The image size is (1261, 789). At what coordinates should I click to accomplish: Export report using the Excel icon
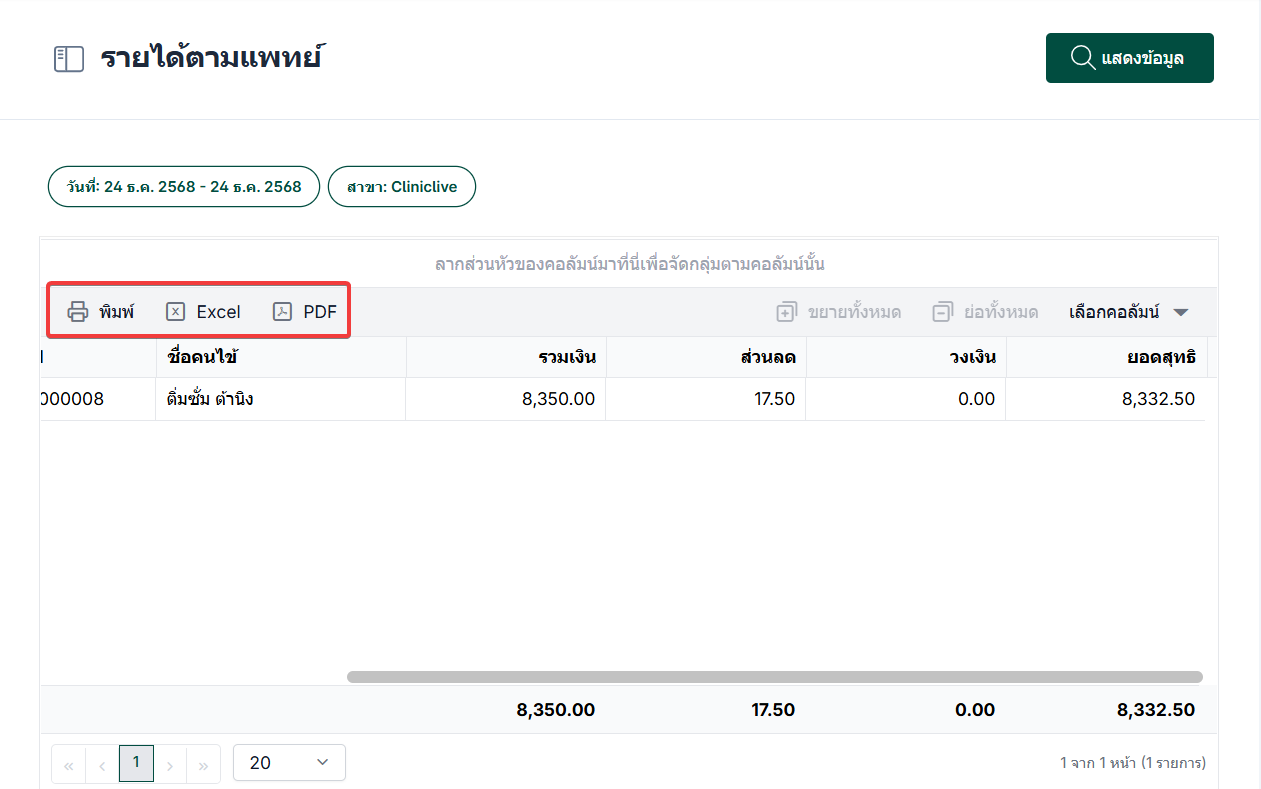click(x=176, y=311)
